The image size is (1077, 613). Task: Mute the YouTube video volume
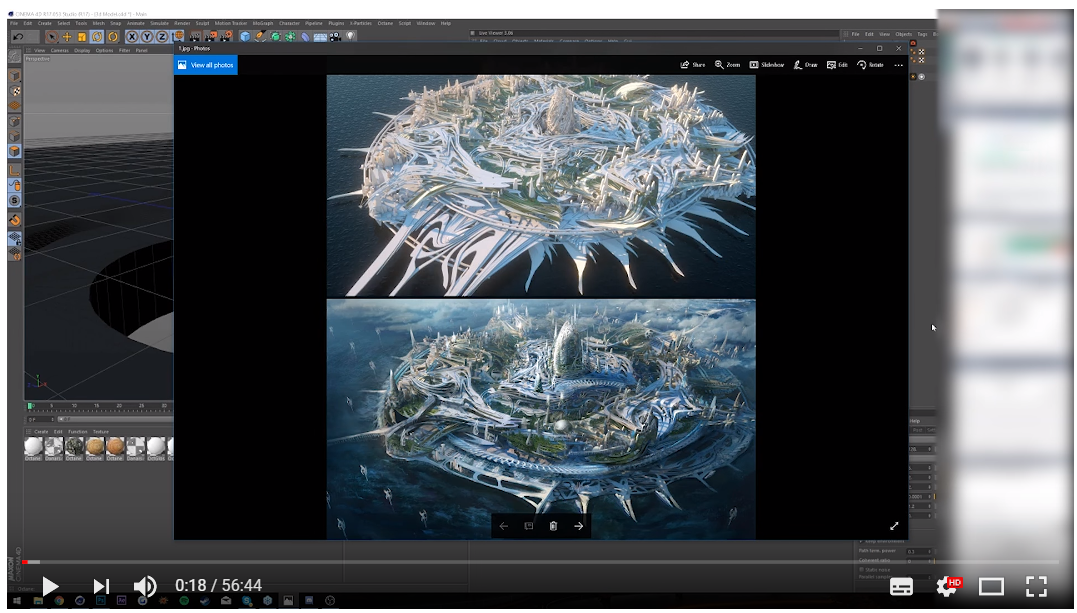point(145,586)
